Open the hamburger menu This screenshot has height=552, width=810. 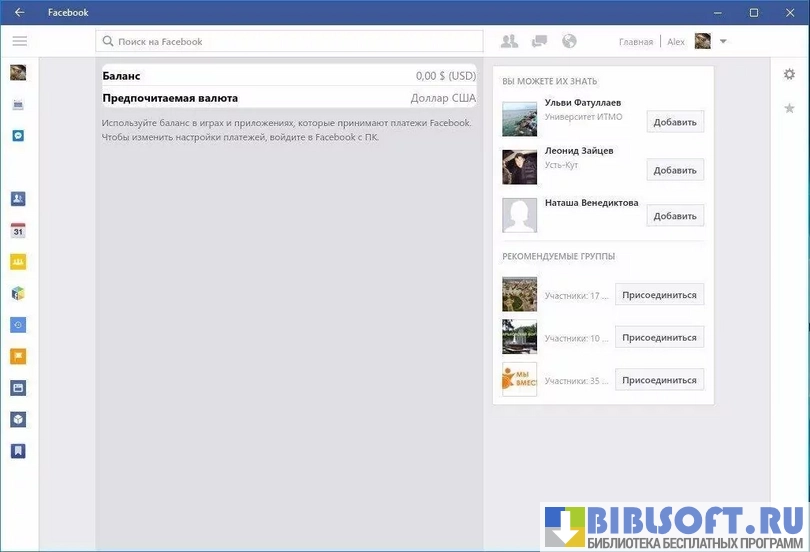pos(19,41)
